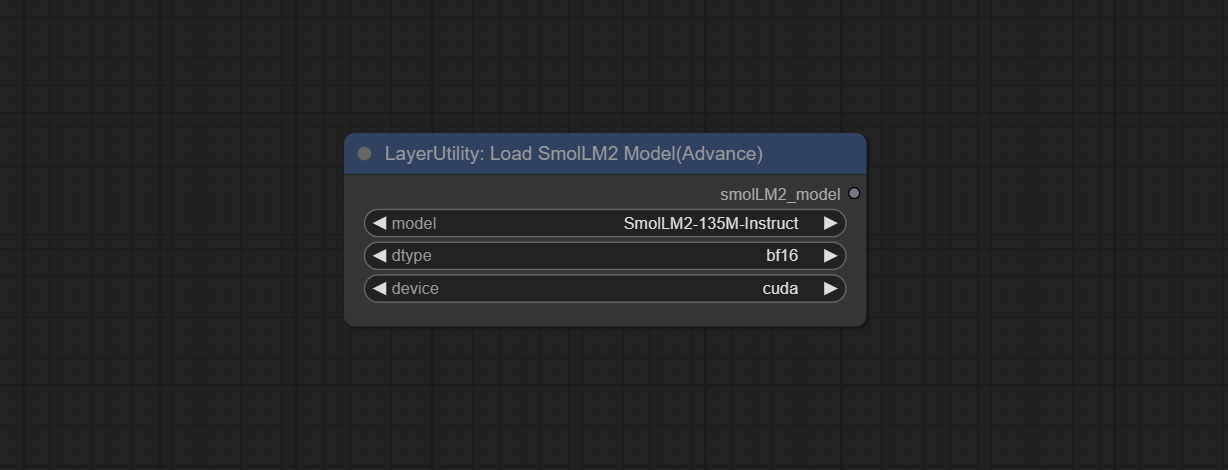Click empty canvas right of the node
Image resolution: width=1228 pixels, height=470 pixels.
pos(1040,230)
